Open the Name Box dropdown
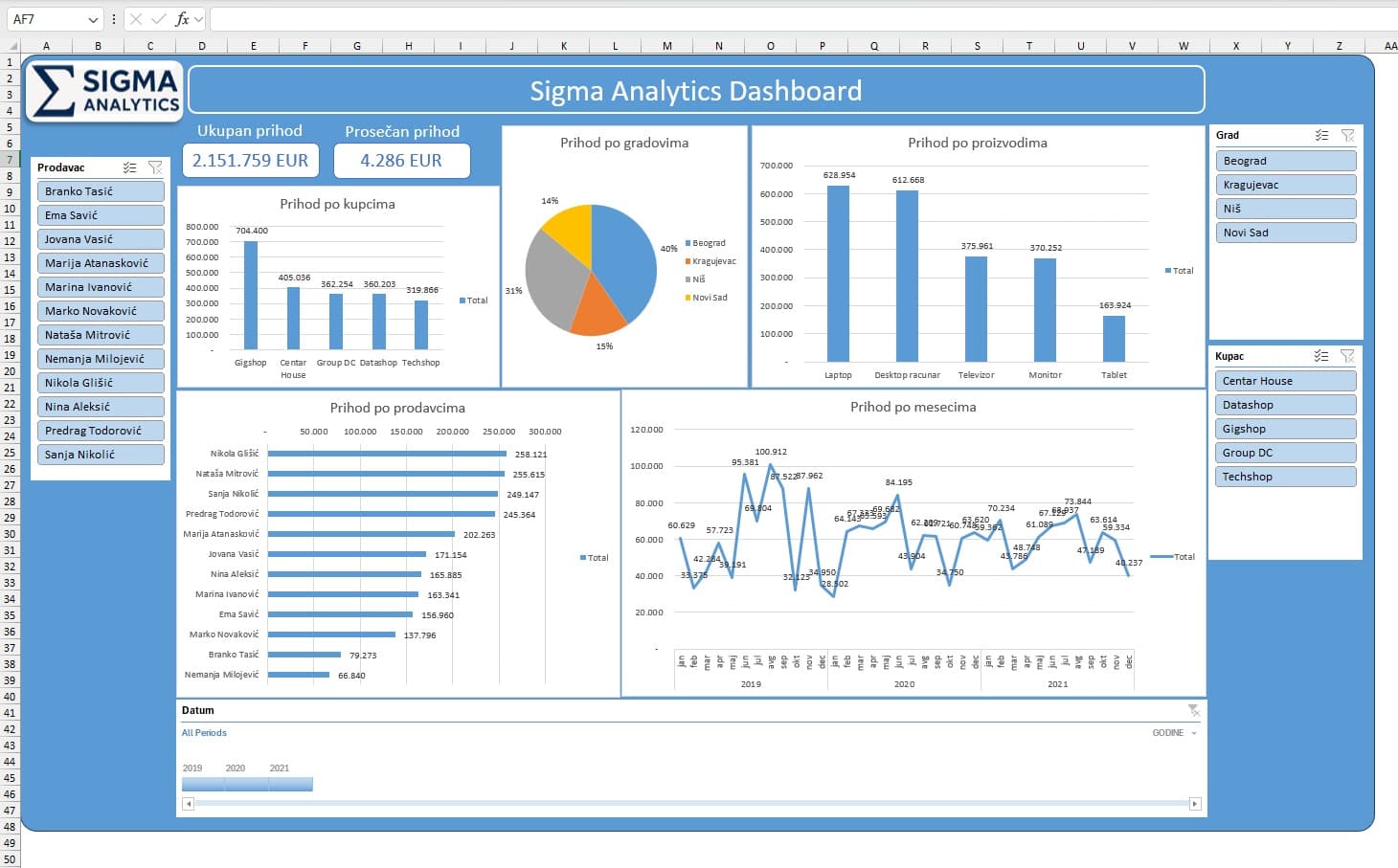 coord(93,19)
